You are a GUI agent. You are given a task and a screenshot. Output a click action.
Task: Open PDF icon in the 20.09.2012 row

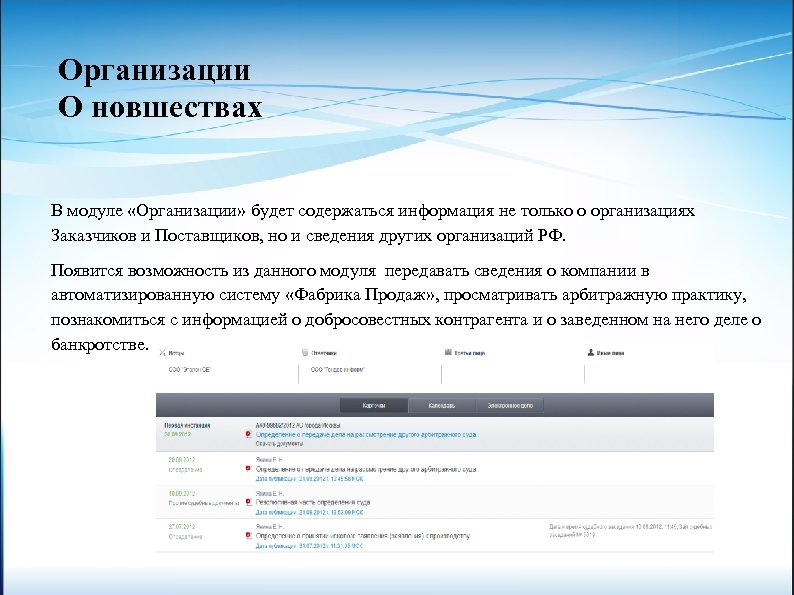coord(248,469)
